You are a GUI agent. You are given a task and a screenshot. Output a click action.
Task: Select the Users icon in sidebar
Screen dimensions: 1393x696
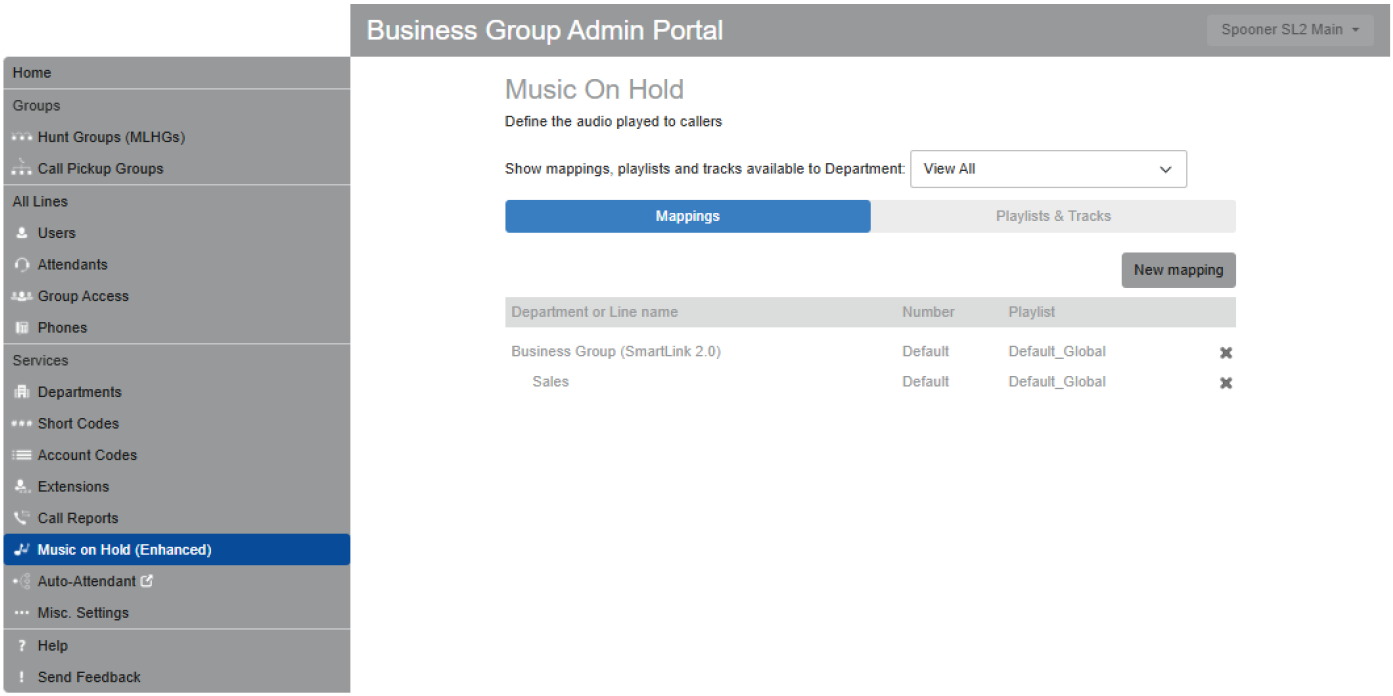pyautogui.click(x=22, y=233)
